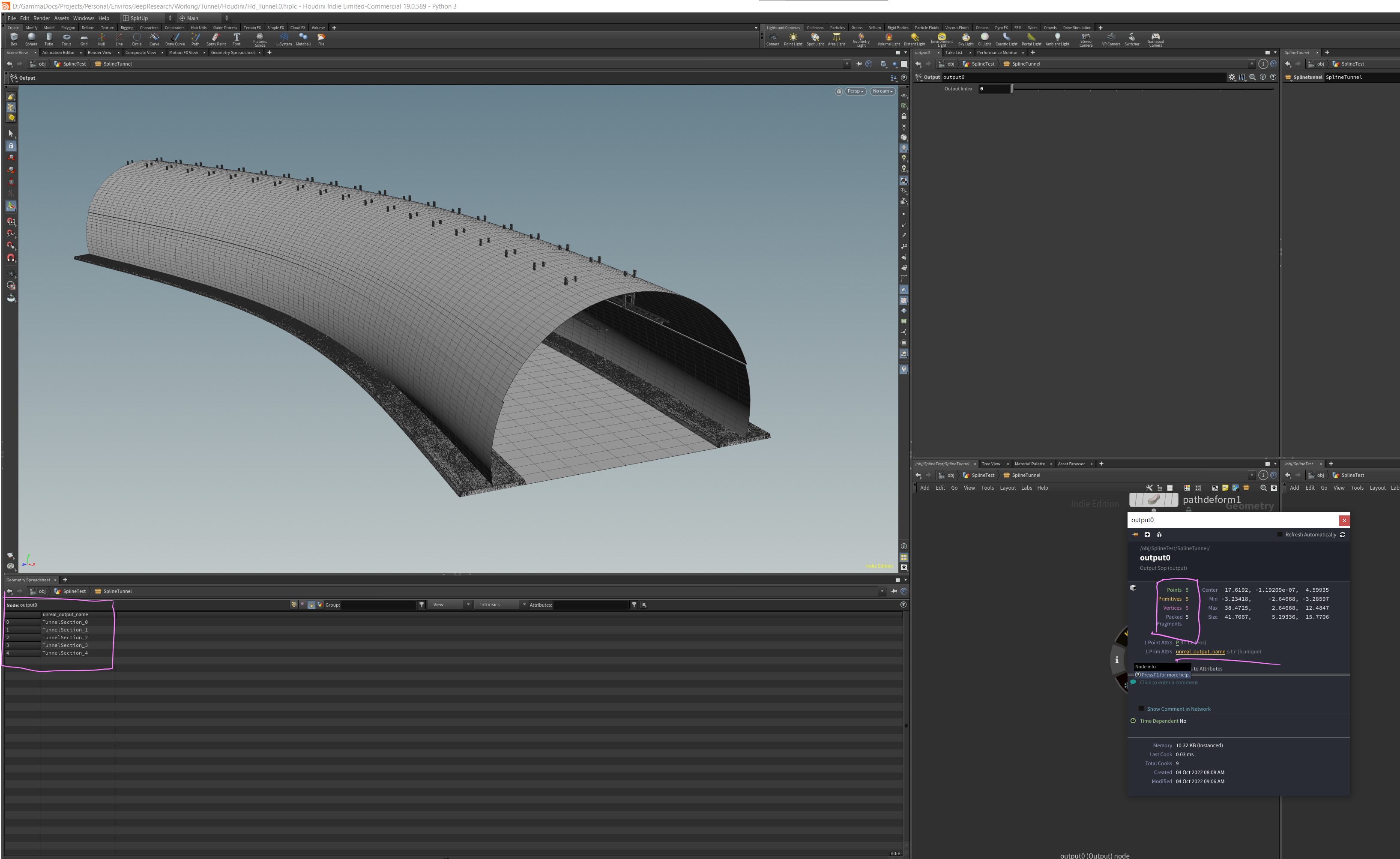This screenshot has width=1400, height=859.
Task: Add a Point Light from the shelf
Action: (x=793, y=39)
